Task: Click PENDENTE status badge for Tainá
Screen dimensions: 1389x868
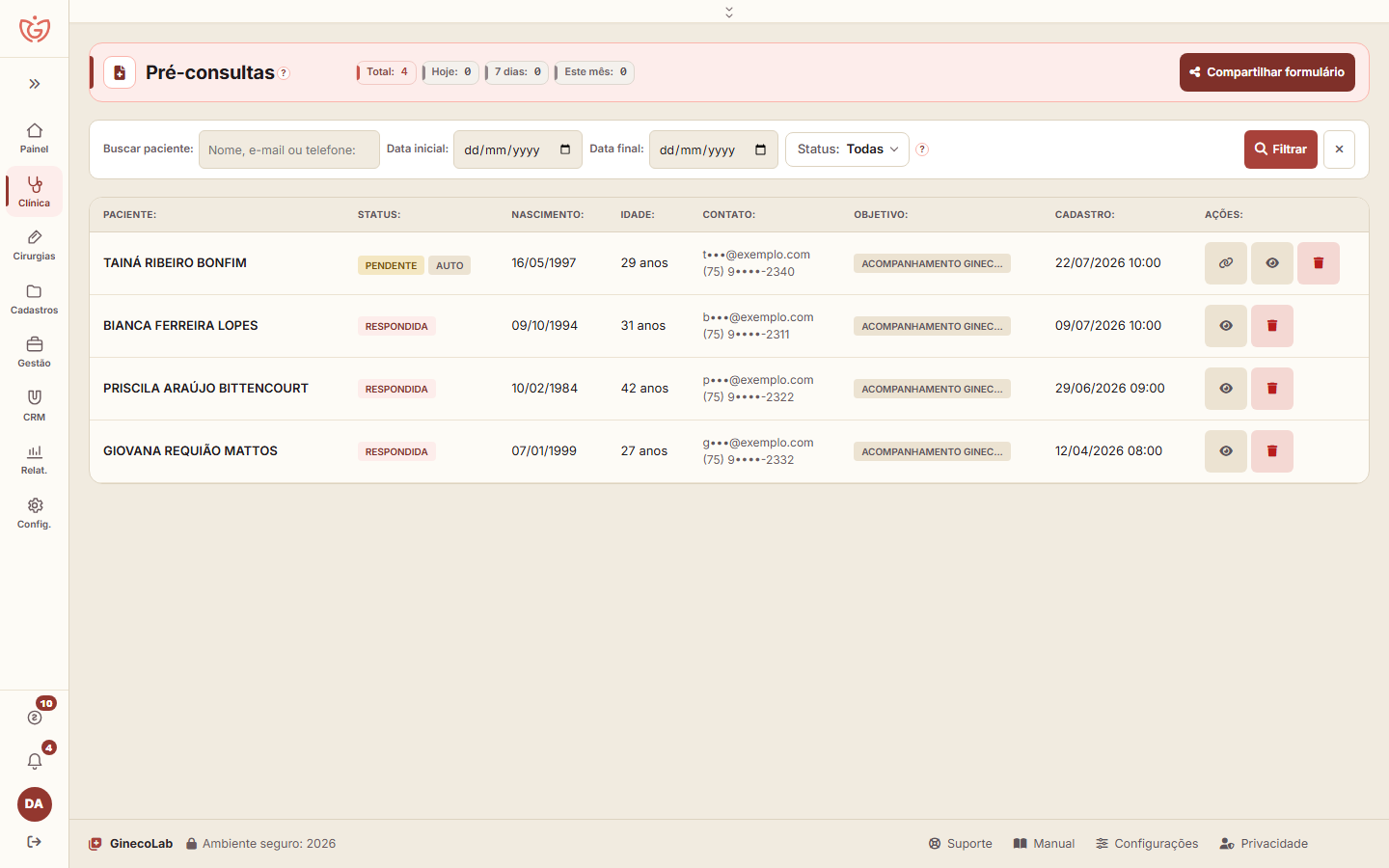Action: tap(391, 265)
